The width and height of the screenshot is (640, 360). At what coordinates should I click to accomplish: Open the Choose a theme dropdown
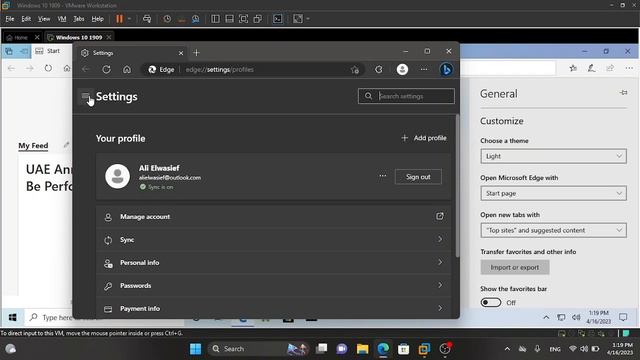tap(553, 156)
